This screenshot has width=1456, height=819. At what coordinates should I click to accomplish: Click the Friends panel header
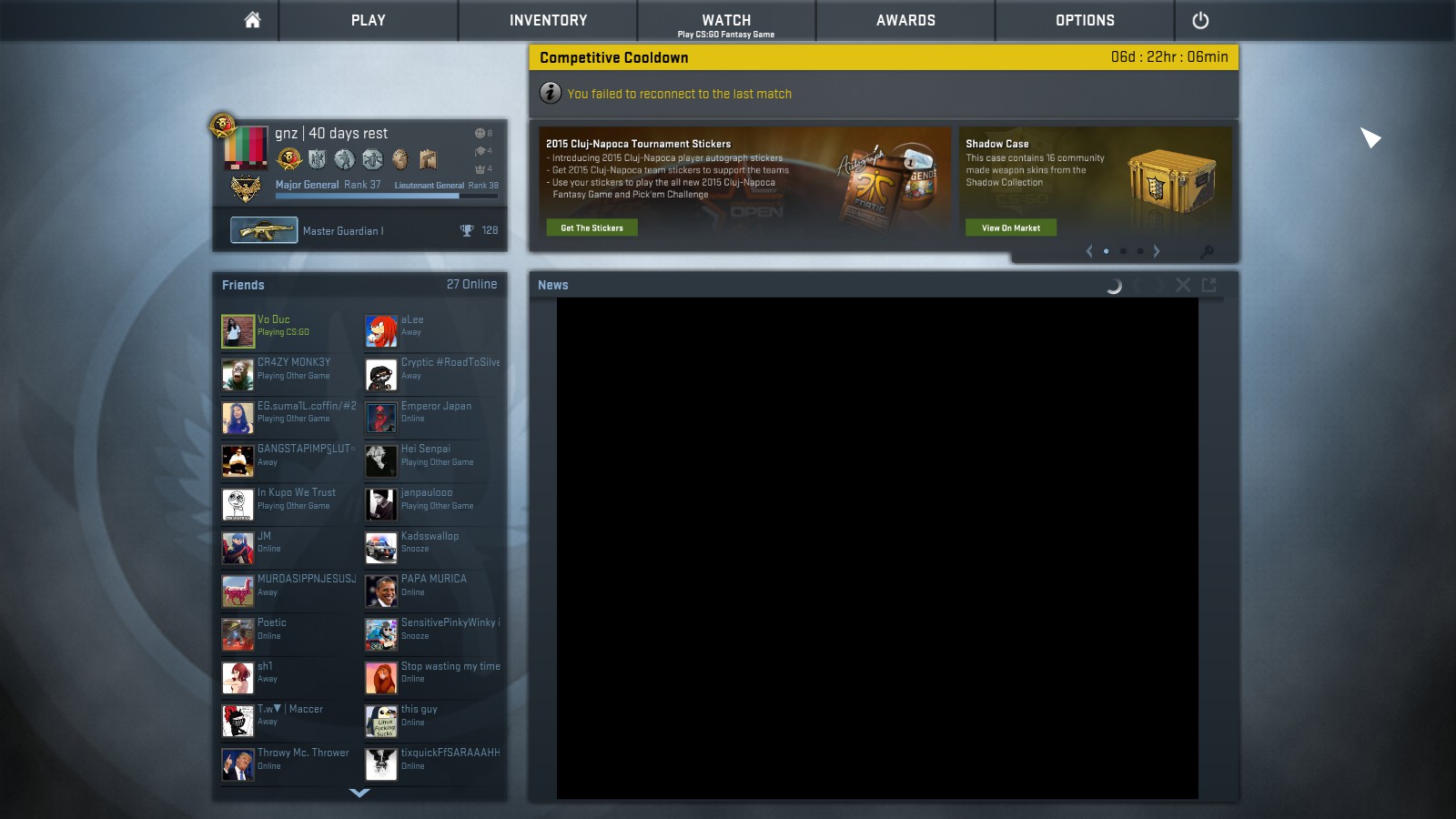pos(359,285)
